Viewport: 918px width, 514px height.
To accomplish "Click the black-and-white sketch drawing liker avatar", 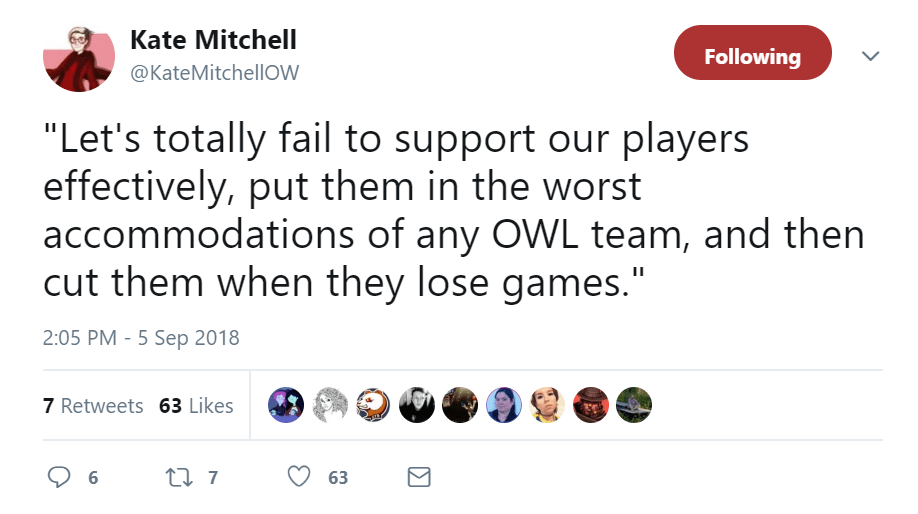I will (x=330, y=405).
